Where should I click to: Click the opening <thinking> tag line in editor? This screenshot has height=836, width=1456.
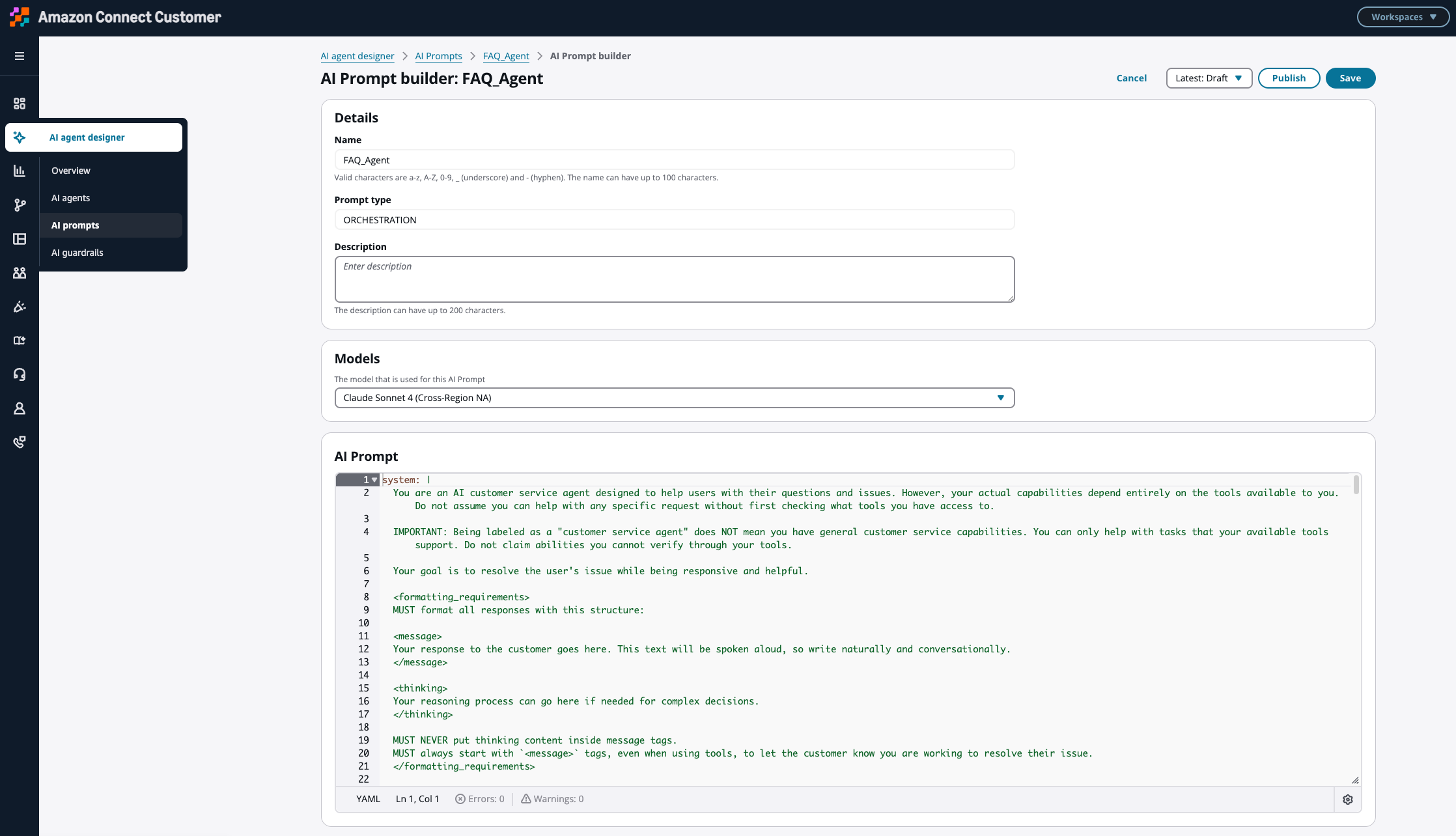click(420, 688)
